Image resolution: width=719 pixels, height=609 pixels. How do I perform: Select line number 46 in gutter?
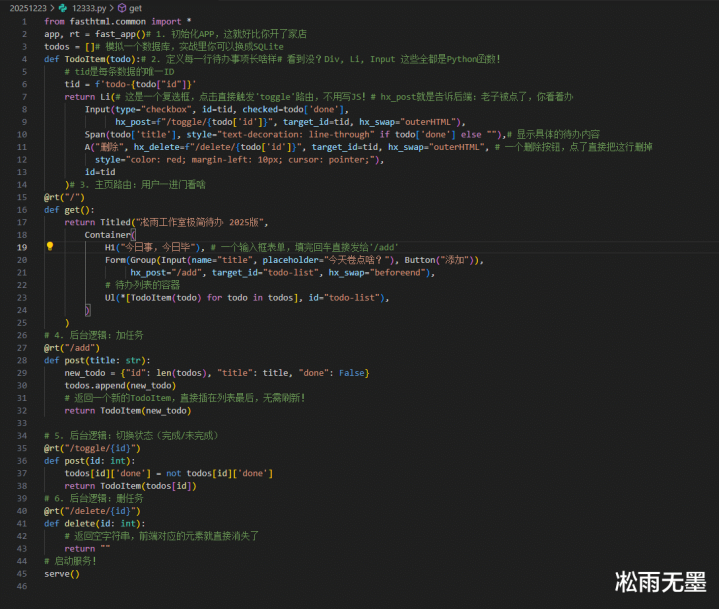(x=22, y=586)
